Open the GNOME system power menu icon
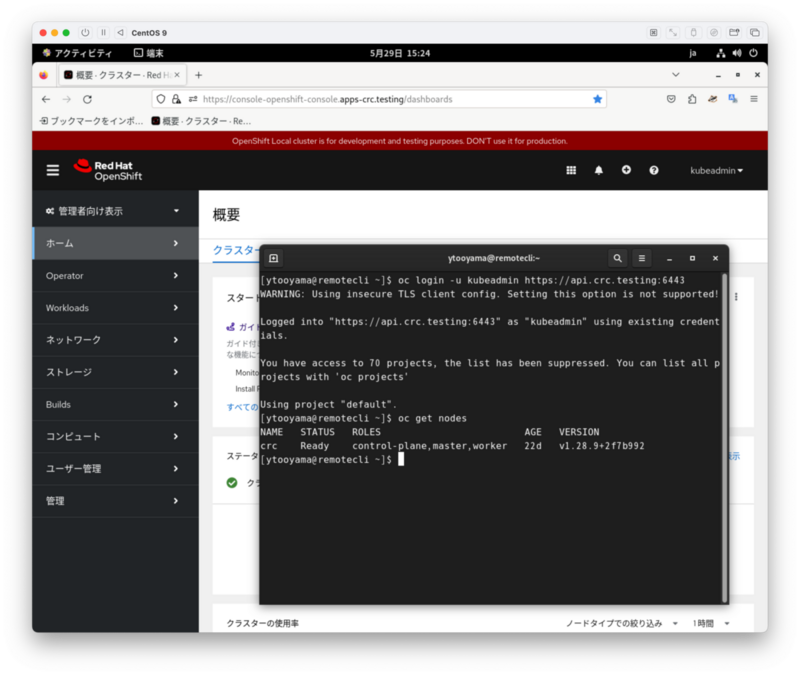The width and height of the screenshot is (800, 675). point(753,53)
